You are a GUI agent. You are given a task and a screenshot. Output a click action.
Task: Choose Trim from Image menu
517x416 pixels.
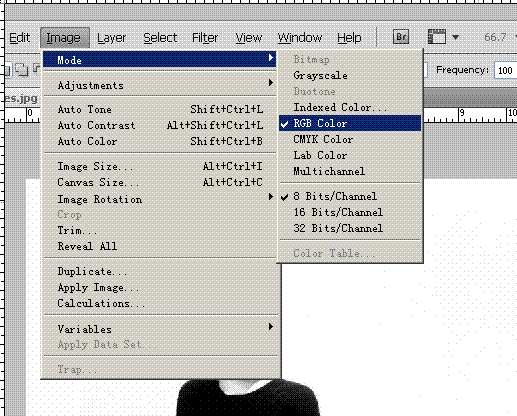point(160,230)
